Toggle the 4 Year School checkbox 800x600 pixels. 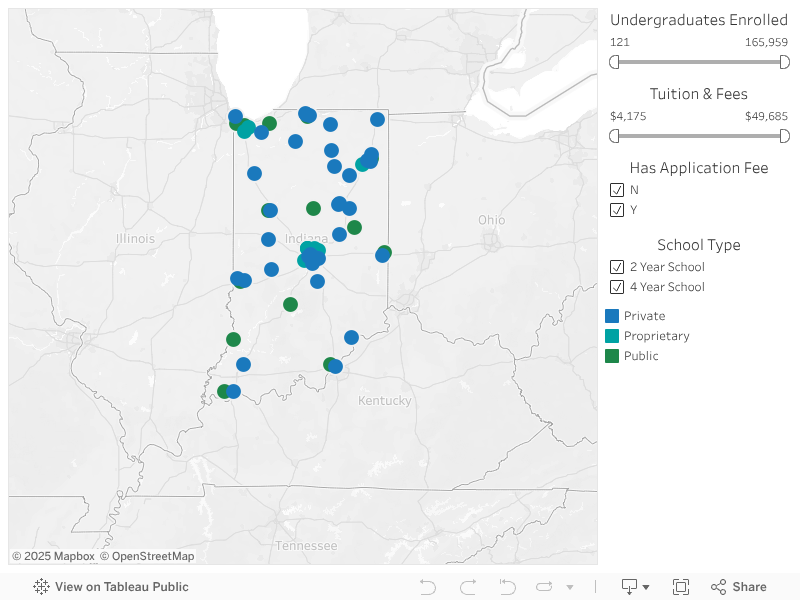point(617,287)
